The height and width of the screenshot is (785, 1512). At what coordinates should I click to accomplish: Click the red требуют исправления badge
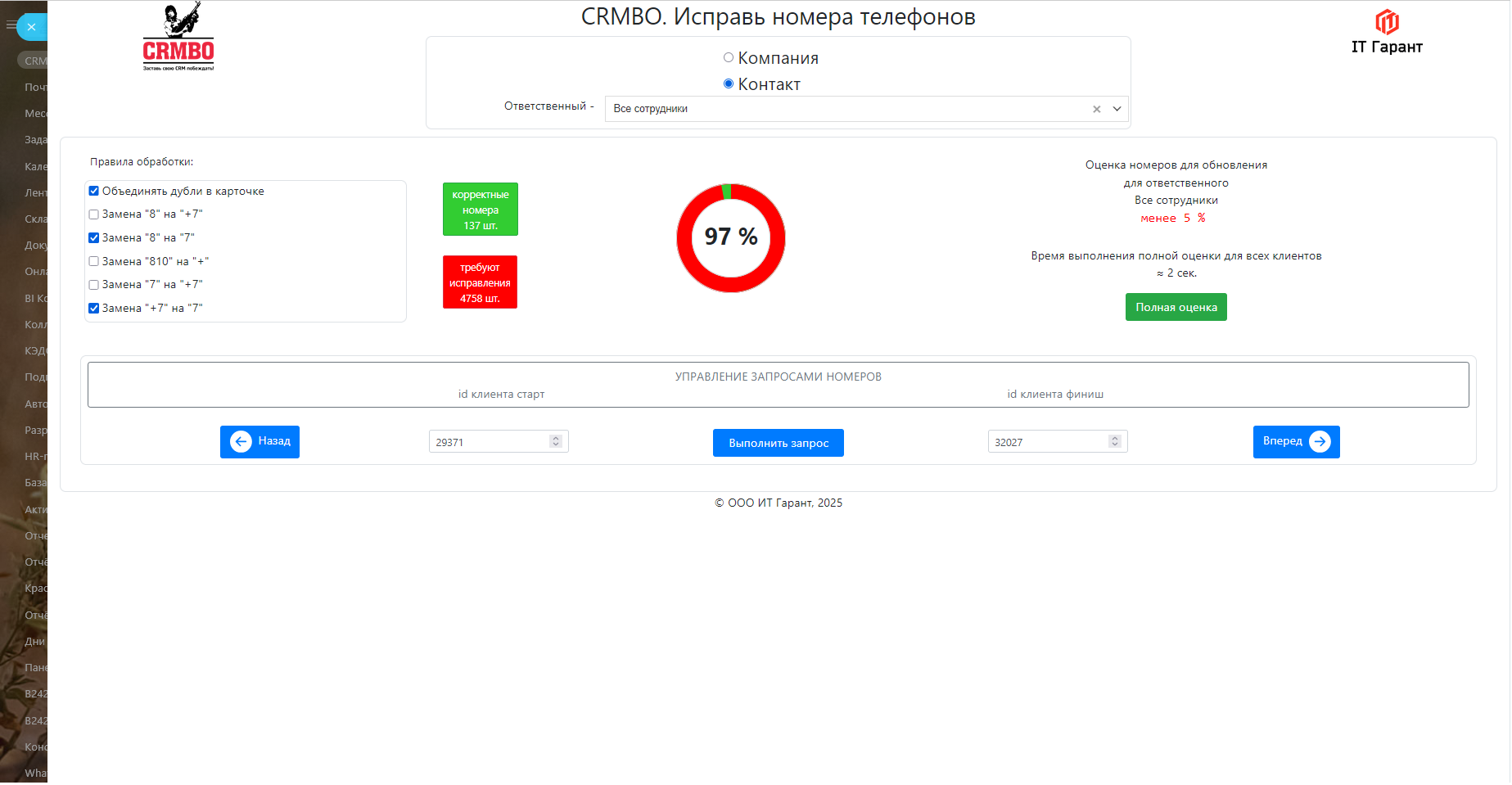(480, 282)
